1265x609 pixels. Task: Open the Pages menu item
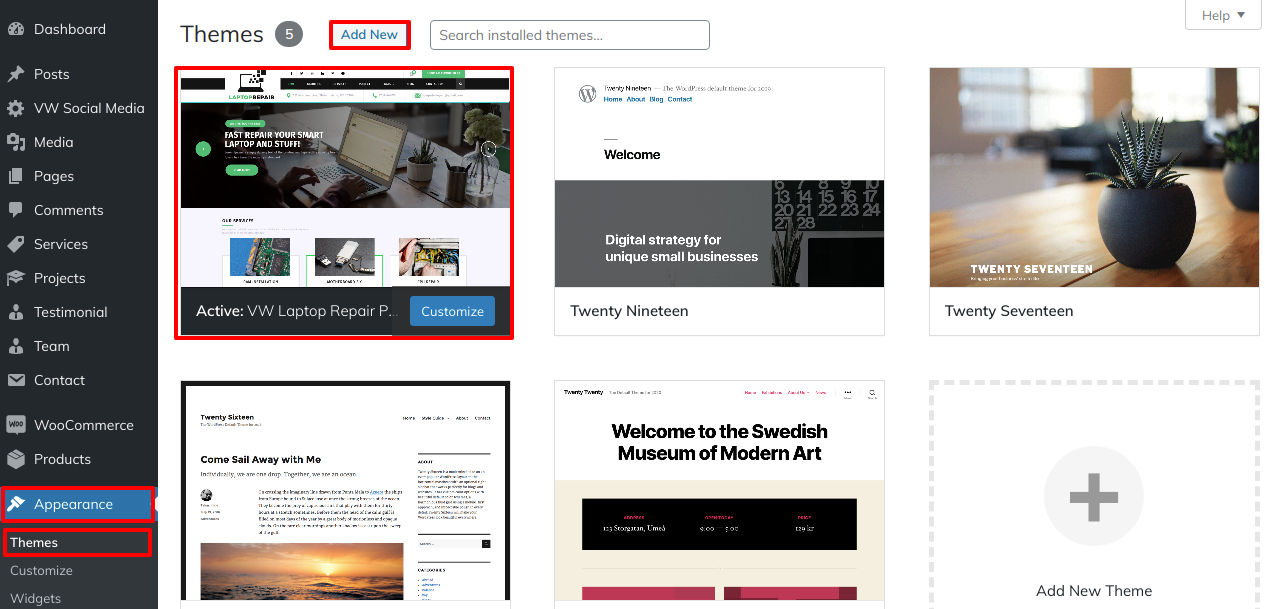pos(54,176)
